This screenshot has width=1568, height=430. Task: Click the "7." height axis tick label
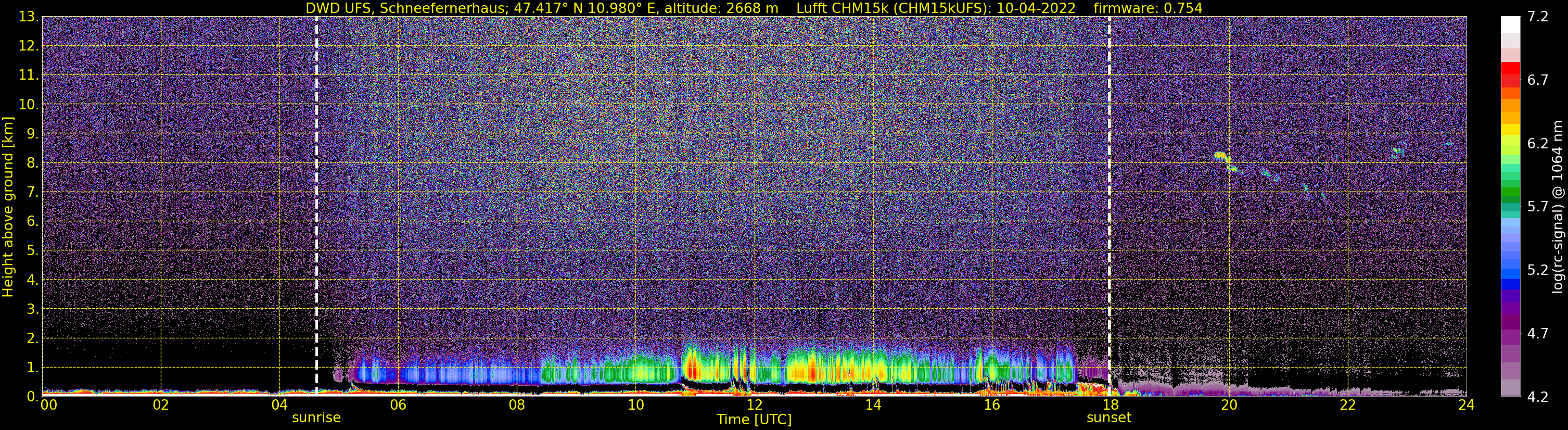click(x=32, y=192)
